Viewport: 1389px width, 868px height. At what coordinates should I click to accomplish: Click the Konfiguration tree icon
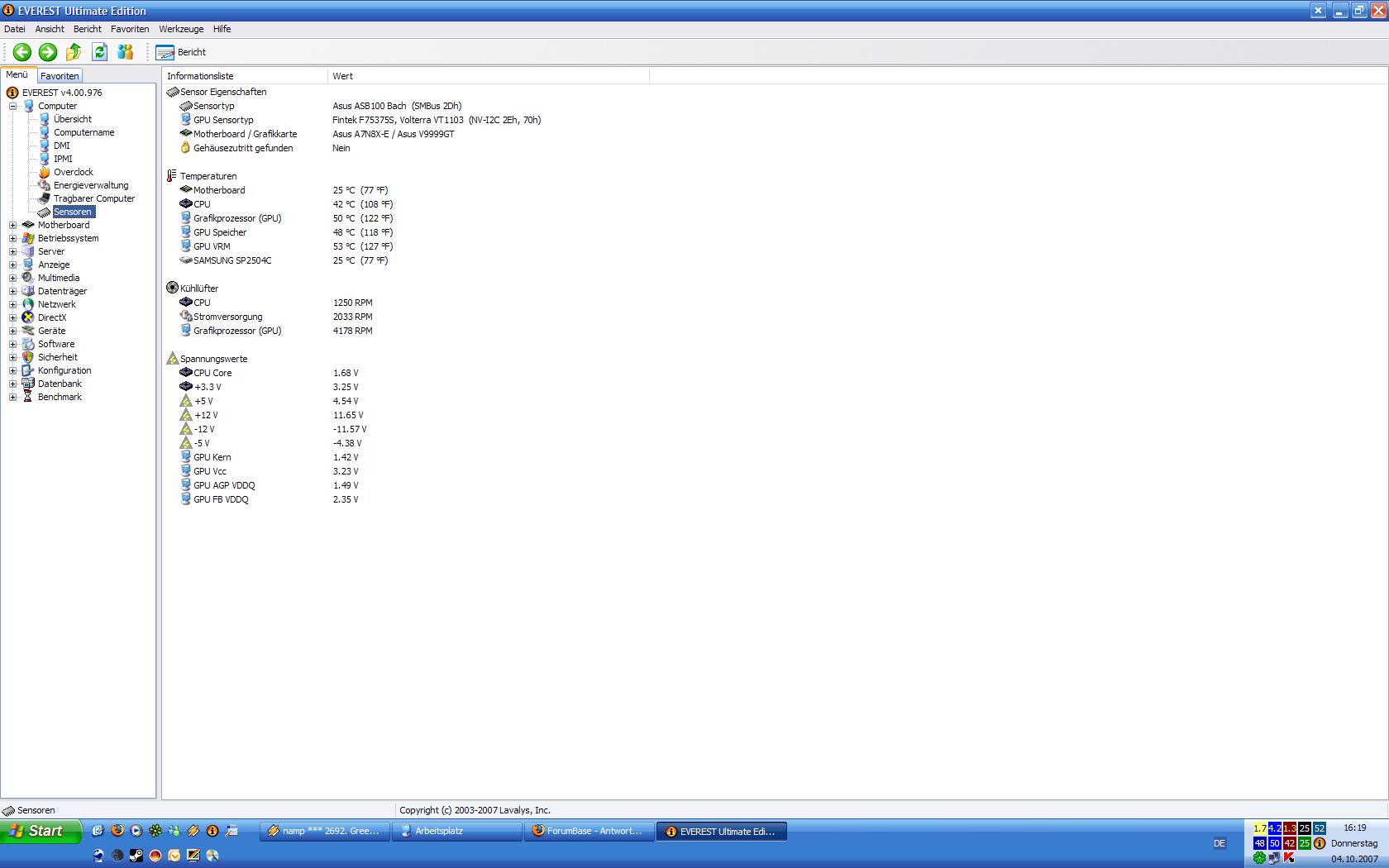[28, 370]
